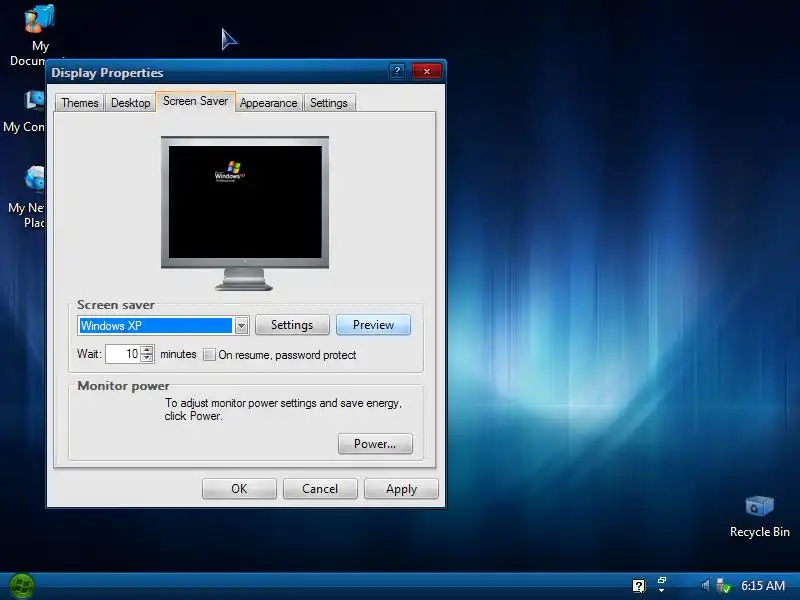This screenshot has width=800, height=600.
Task: Click the help question-mark tray icon
Action: [638, 586]
